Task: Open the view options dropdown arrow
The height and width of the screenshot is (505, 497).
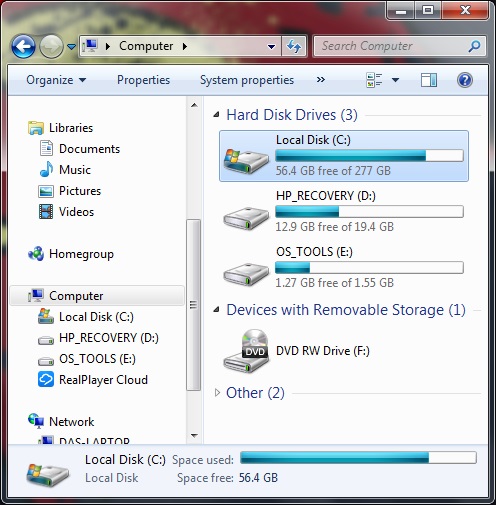Action: [395, 80]
